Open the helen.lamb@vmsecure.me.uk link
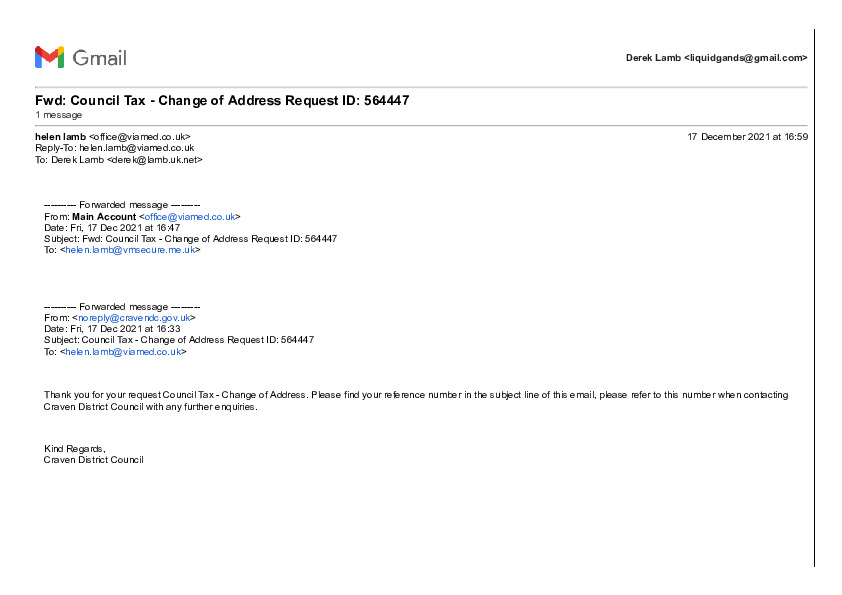The width and height of the screenshot is (842, 595). [130, 250]
